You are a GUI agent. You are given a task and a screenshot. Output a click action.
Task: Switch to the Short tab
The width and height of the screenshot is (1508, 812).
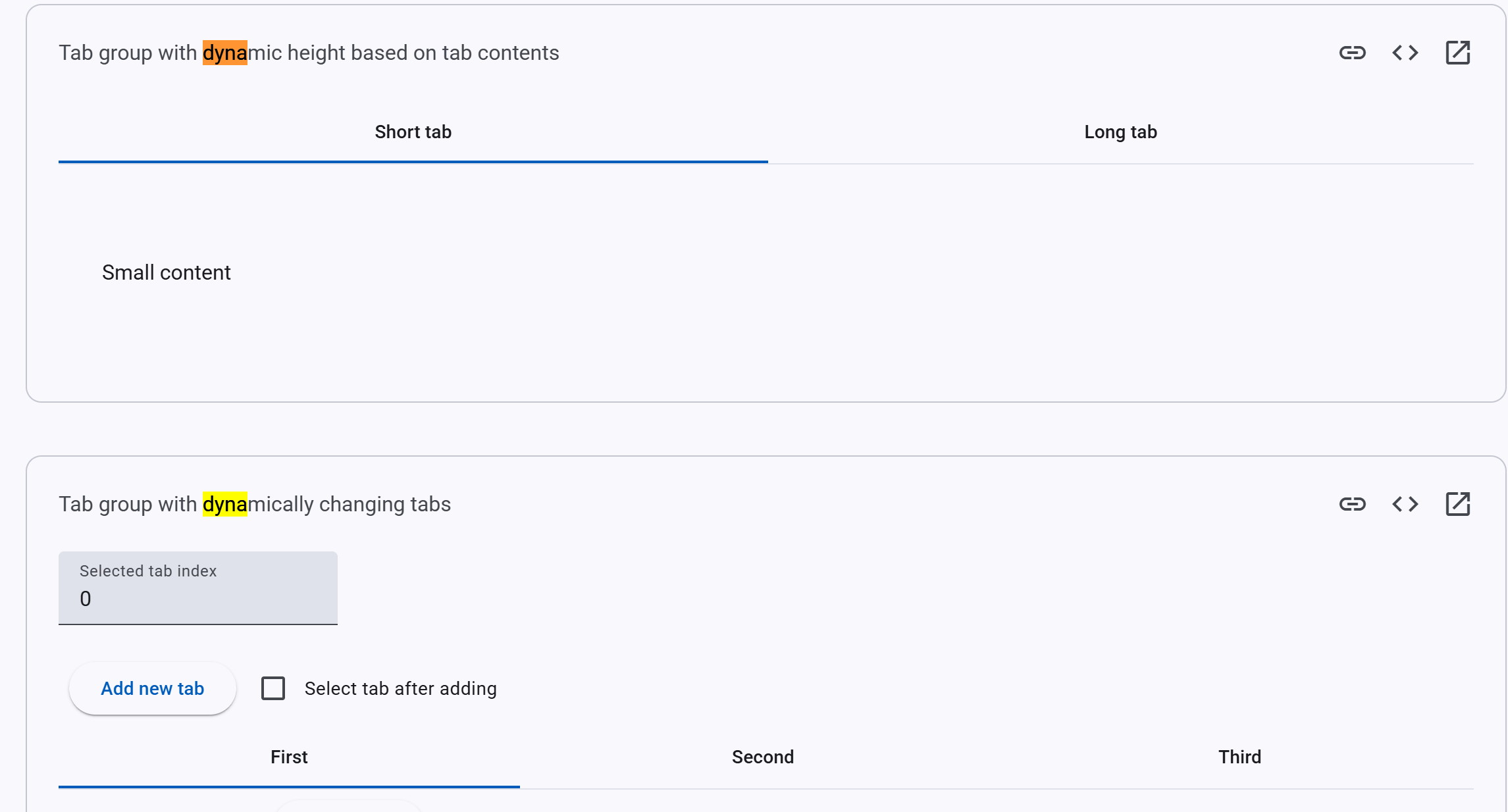tap(413, 132)
